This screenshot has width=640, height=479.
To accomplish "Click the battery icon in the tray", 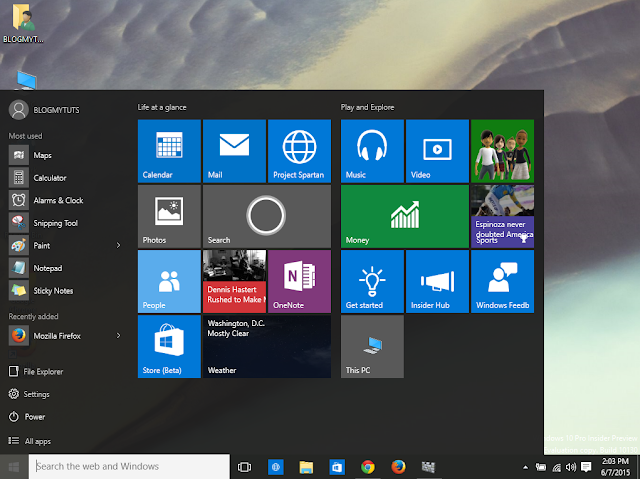I will click(541, 467).
